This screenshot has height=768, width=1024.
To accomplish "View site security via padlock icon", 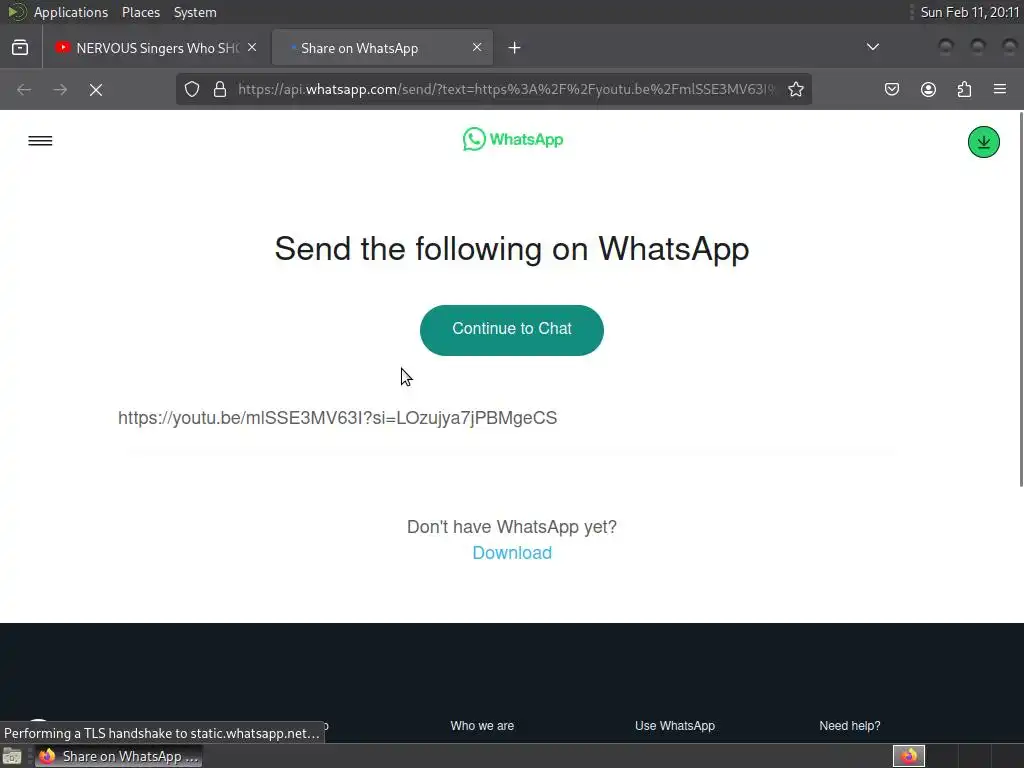I will coord(220,89).
